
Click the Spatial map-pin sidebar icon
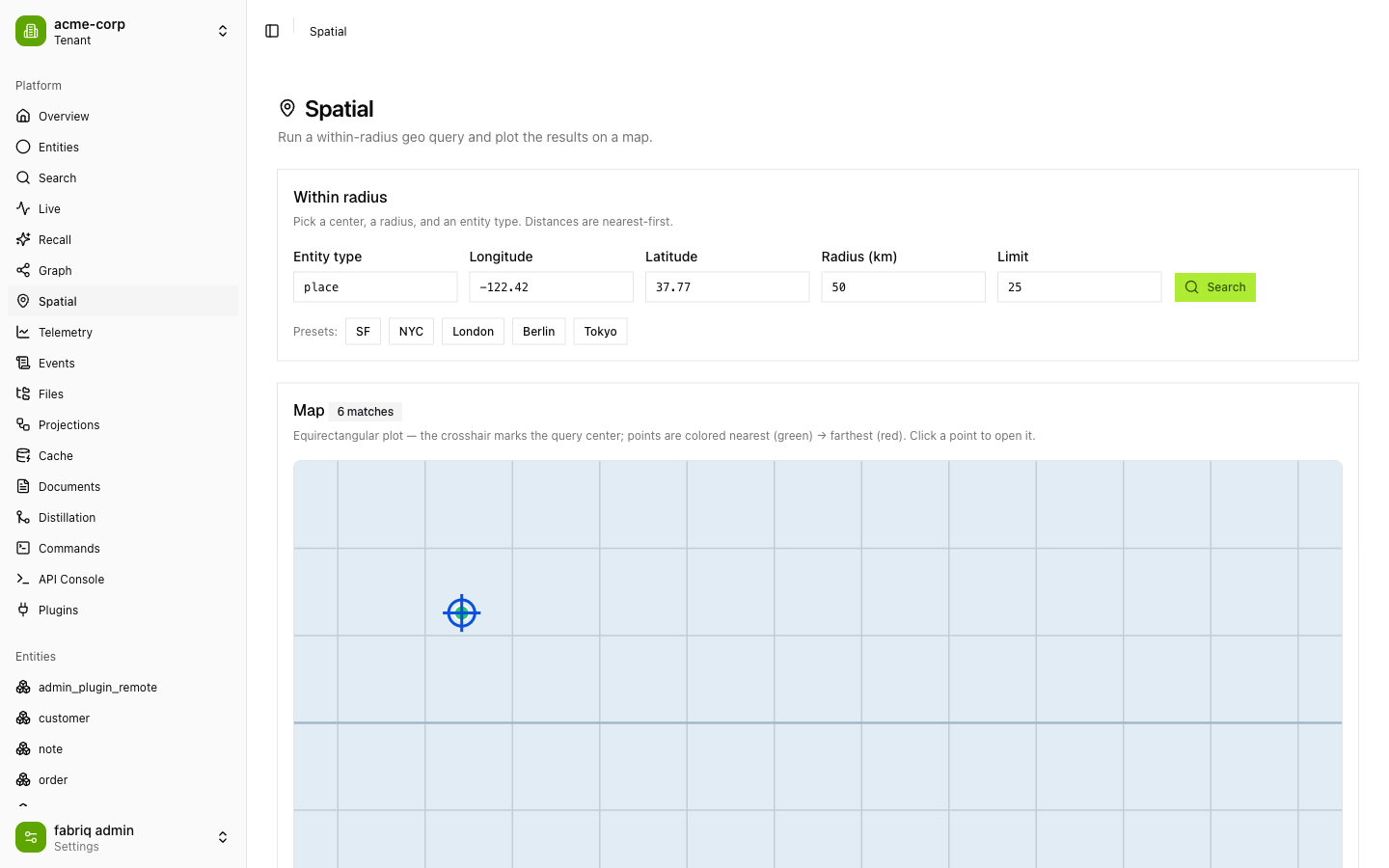coord(23,301)
